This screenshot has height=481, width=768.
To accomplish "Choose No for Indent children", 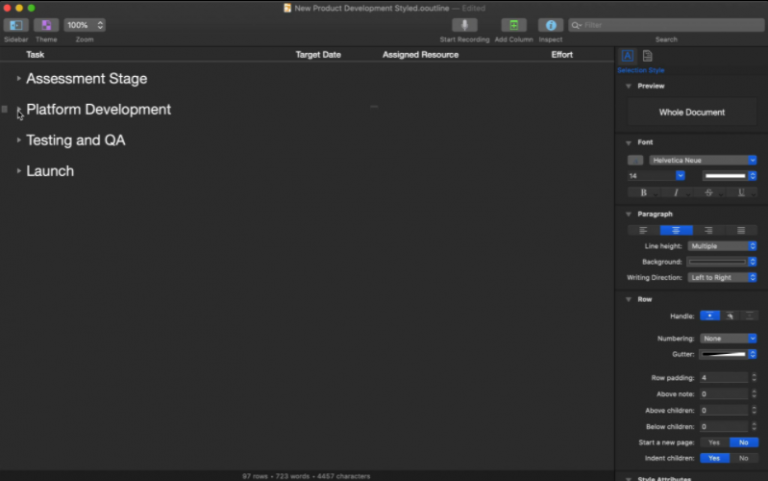I will click(744, 458).
